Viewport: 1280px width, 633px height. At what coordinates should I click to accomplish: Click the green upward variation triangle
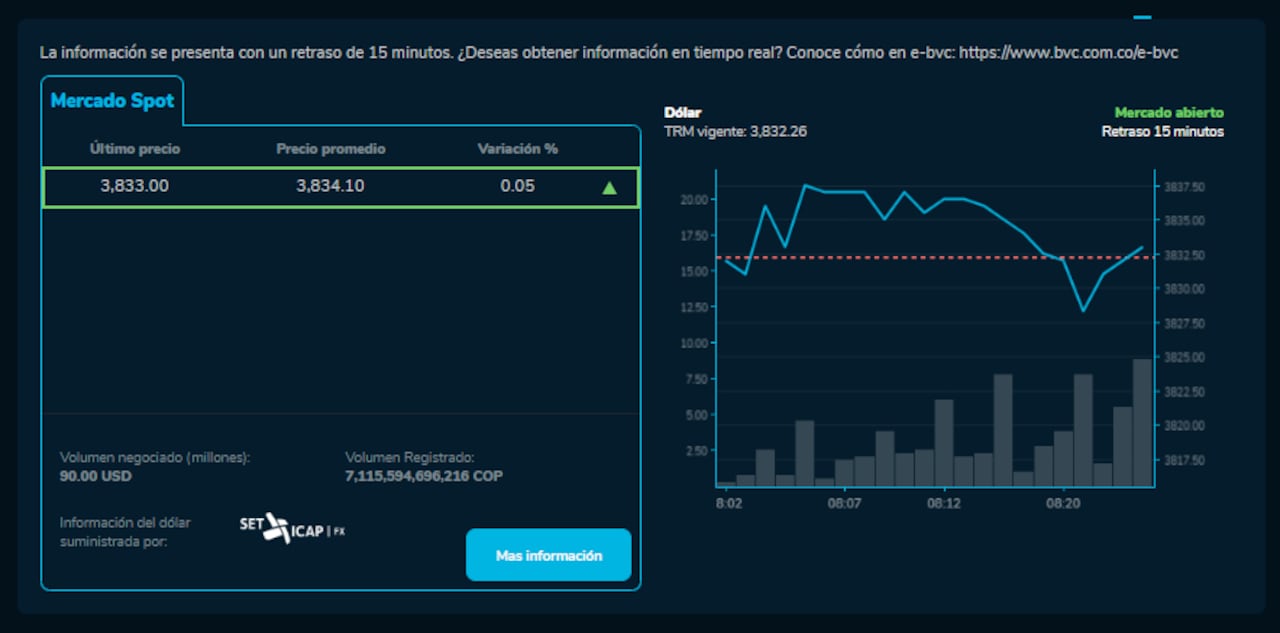coord(609,187)
